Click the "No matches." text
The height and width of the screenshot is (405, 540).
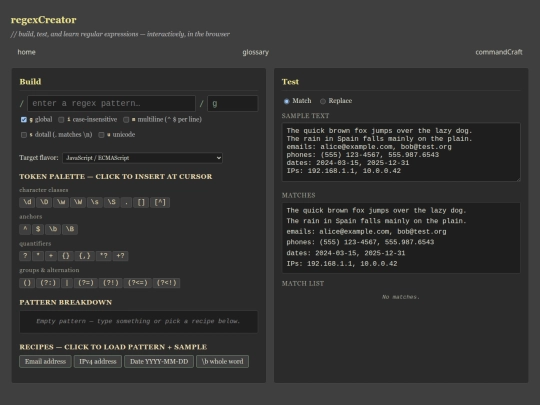(x=401, y=297)
